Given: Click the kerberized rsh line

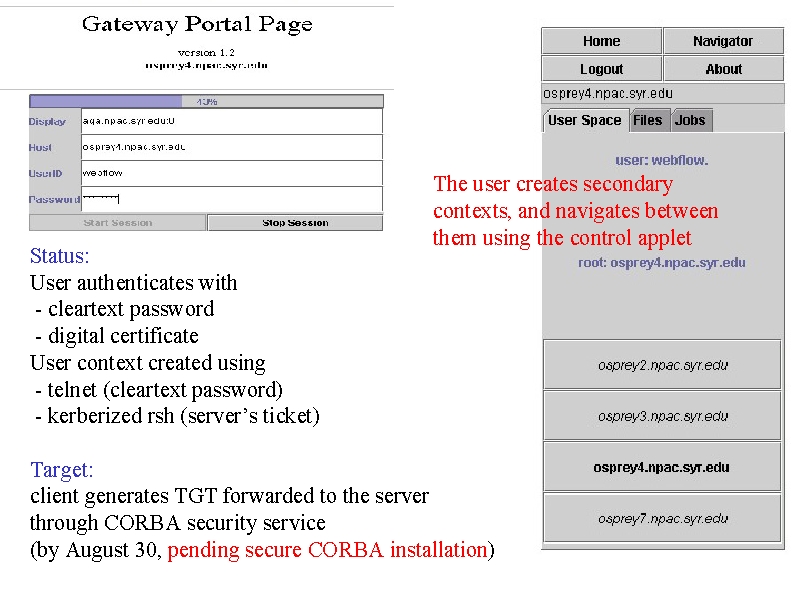Looking at the screenshot, I should pos(177,416).
